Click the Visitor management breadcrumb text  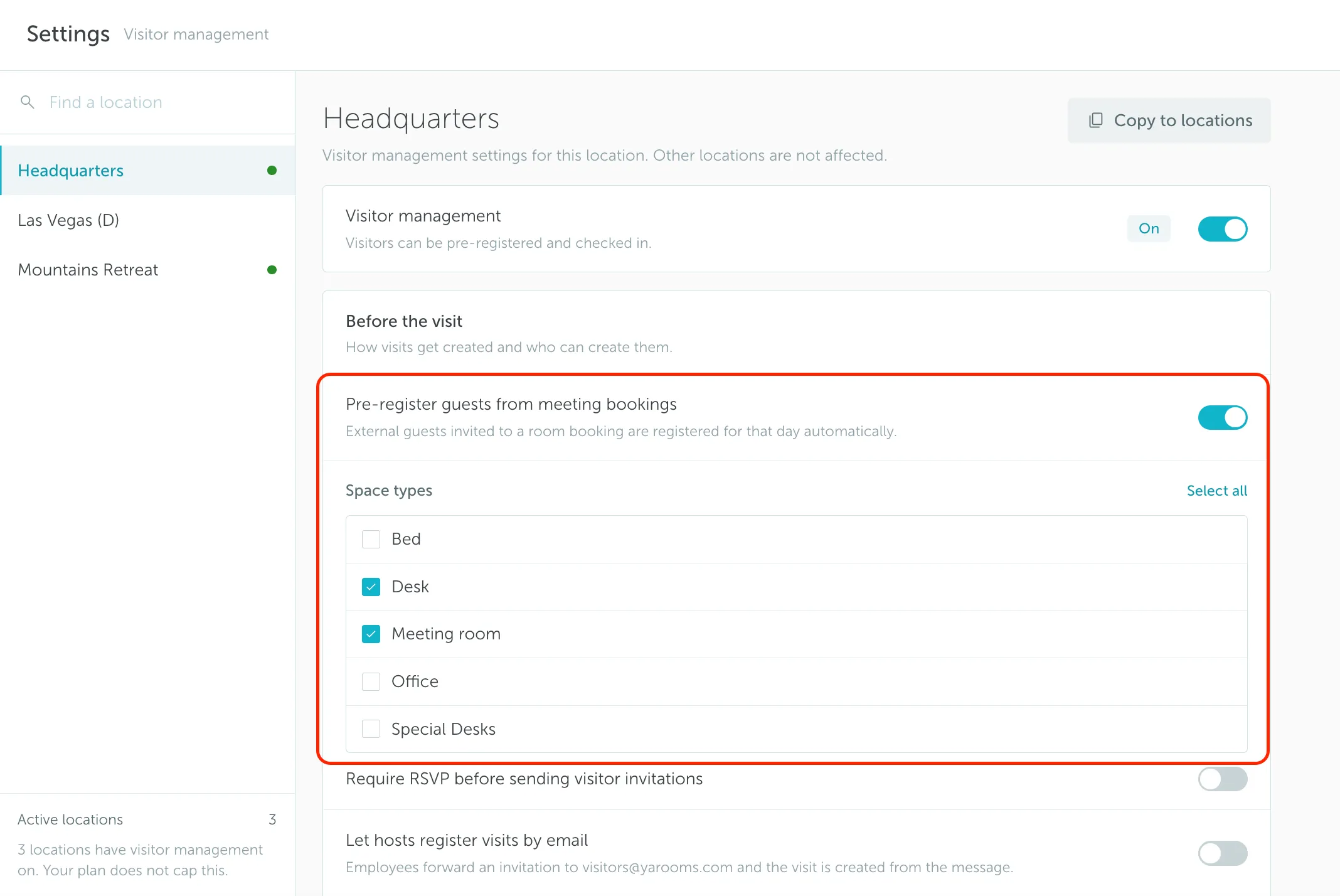pyautogui.click(x=196, y=34)
